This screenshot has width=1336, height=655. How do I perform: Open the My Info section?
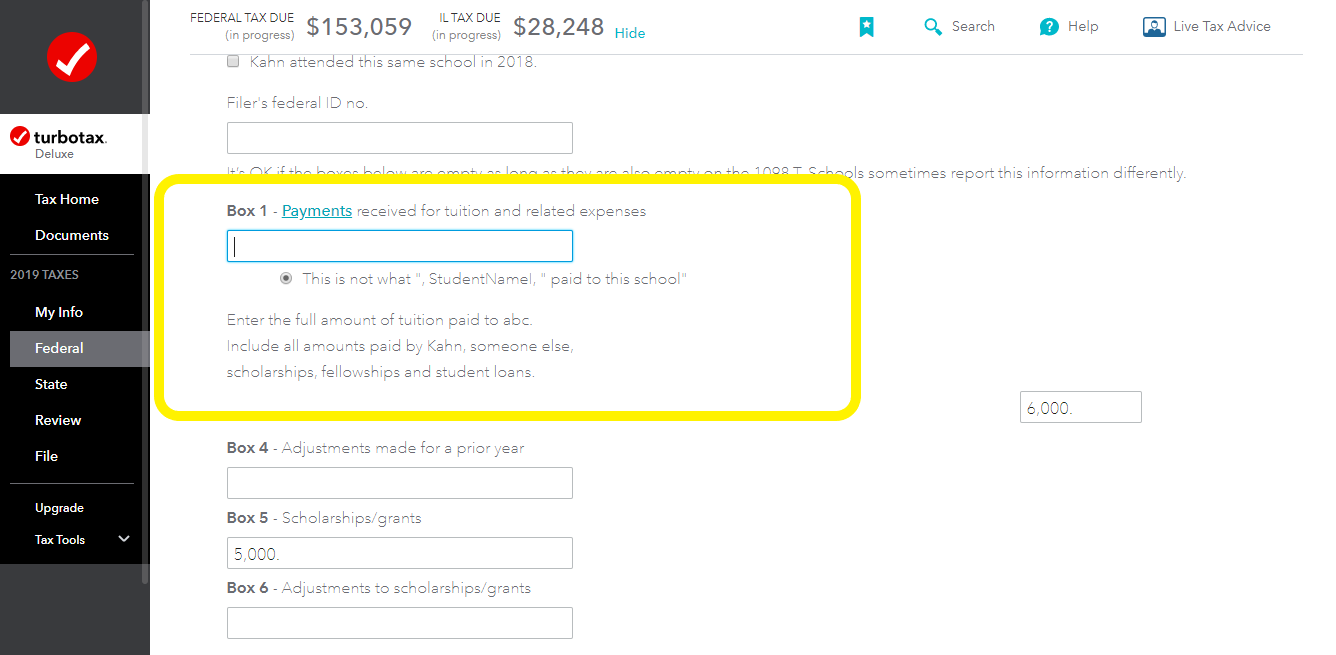pos(59,312)
